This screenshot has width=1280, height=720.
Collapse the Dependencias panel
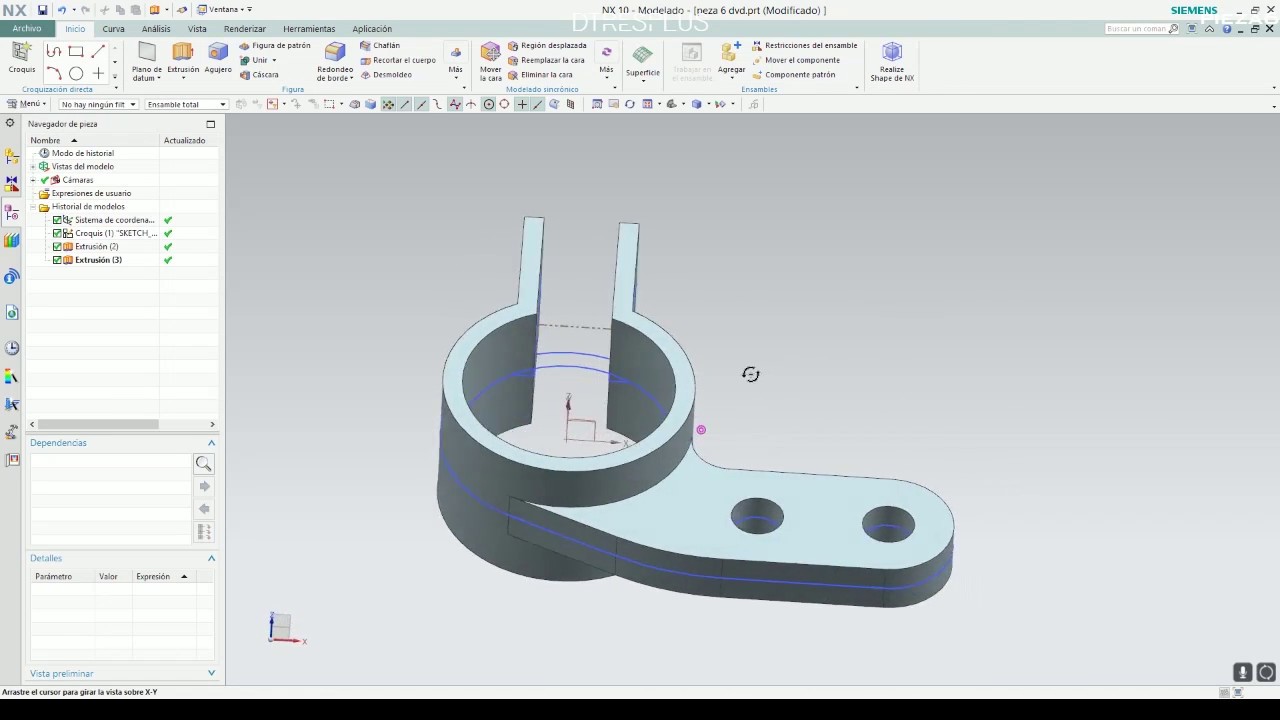tap(211, 443)
